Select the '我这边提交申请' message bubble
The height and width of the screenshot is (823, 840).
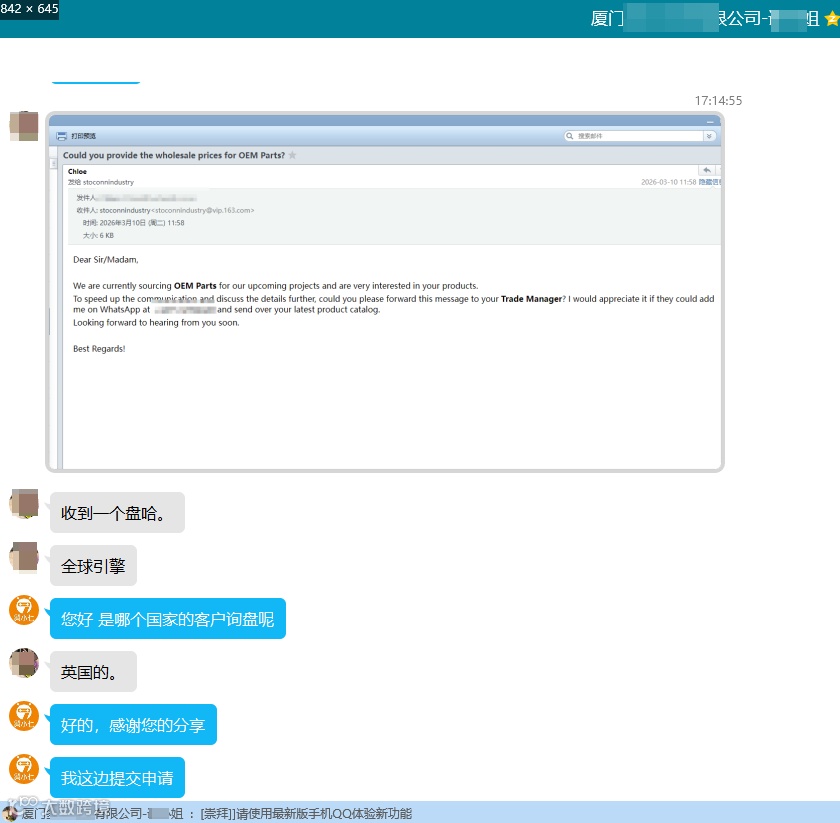click(117, 778)
